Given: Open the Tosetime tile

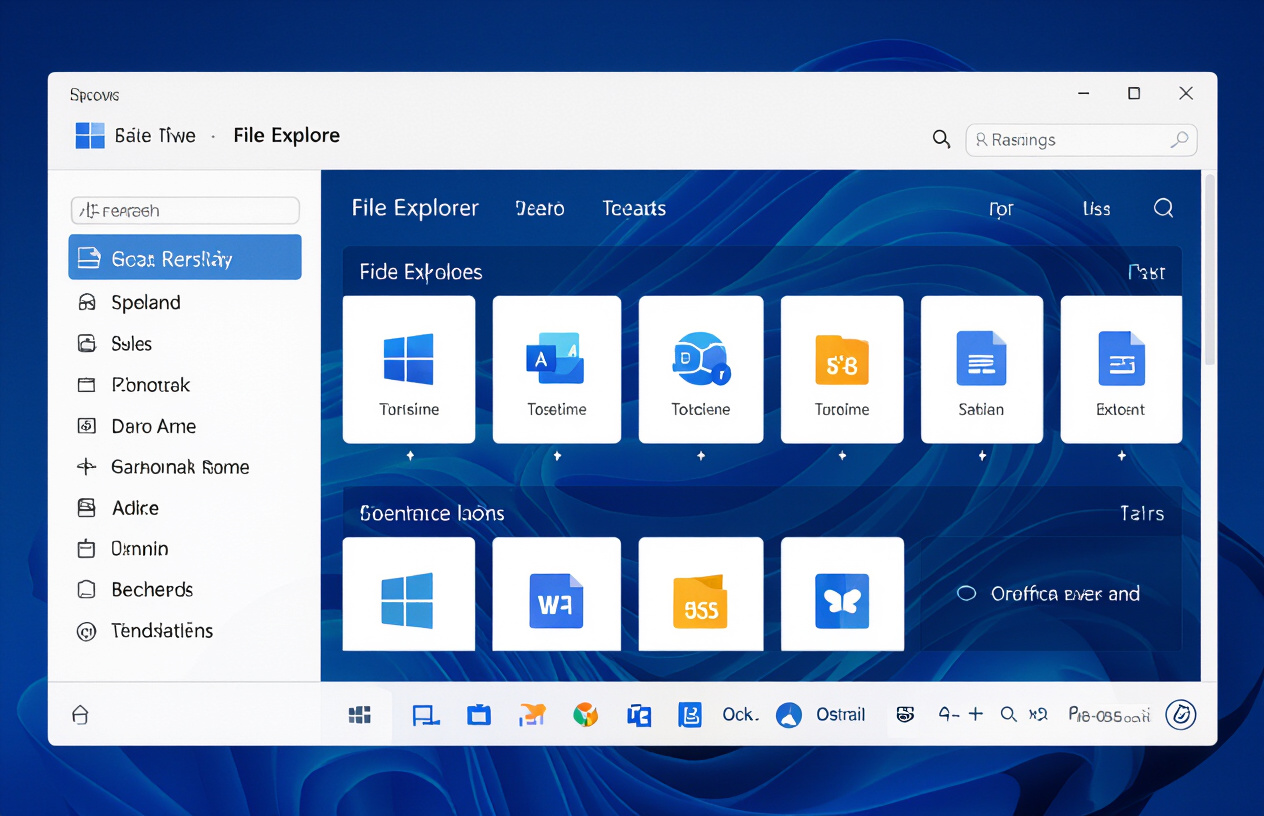Looking at the screenshot, I should click(x=557, y=369).
